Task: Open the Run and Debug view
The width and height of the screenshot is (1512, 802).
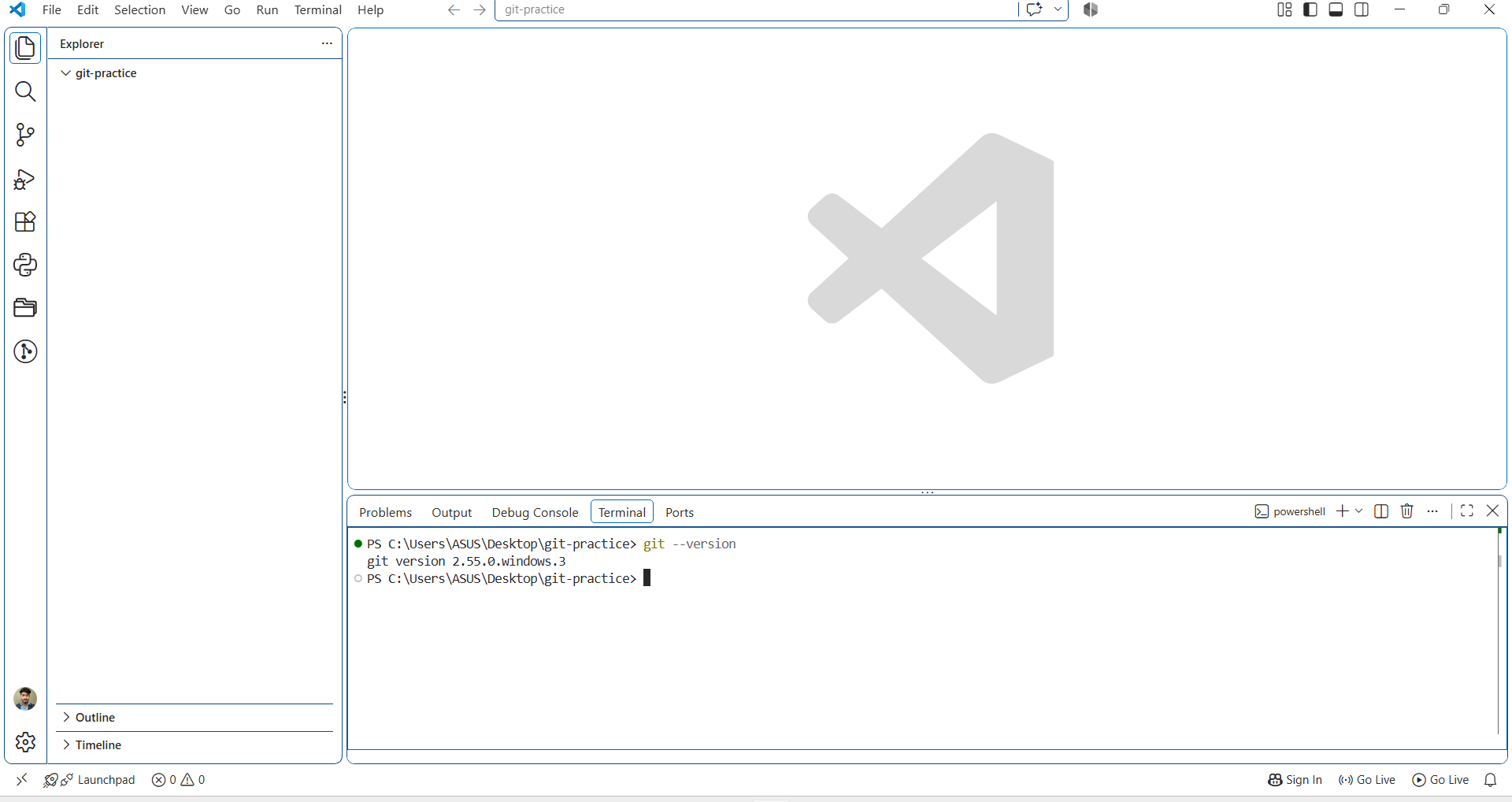Action: point(25,179)
